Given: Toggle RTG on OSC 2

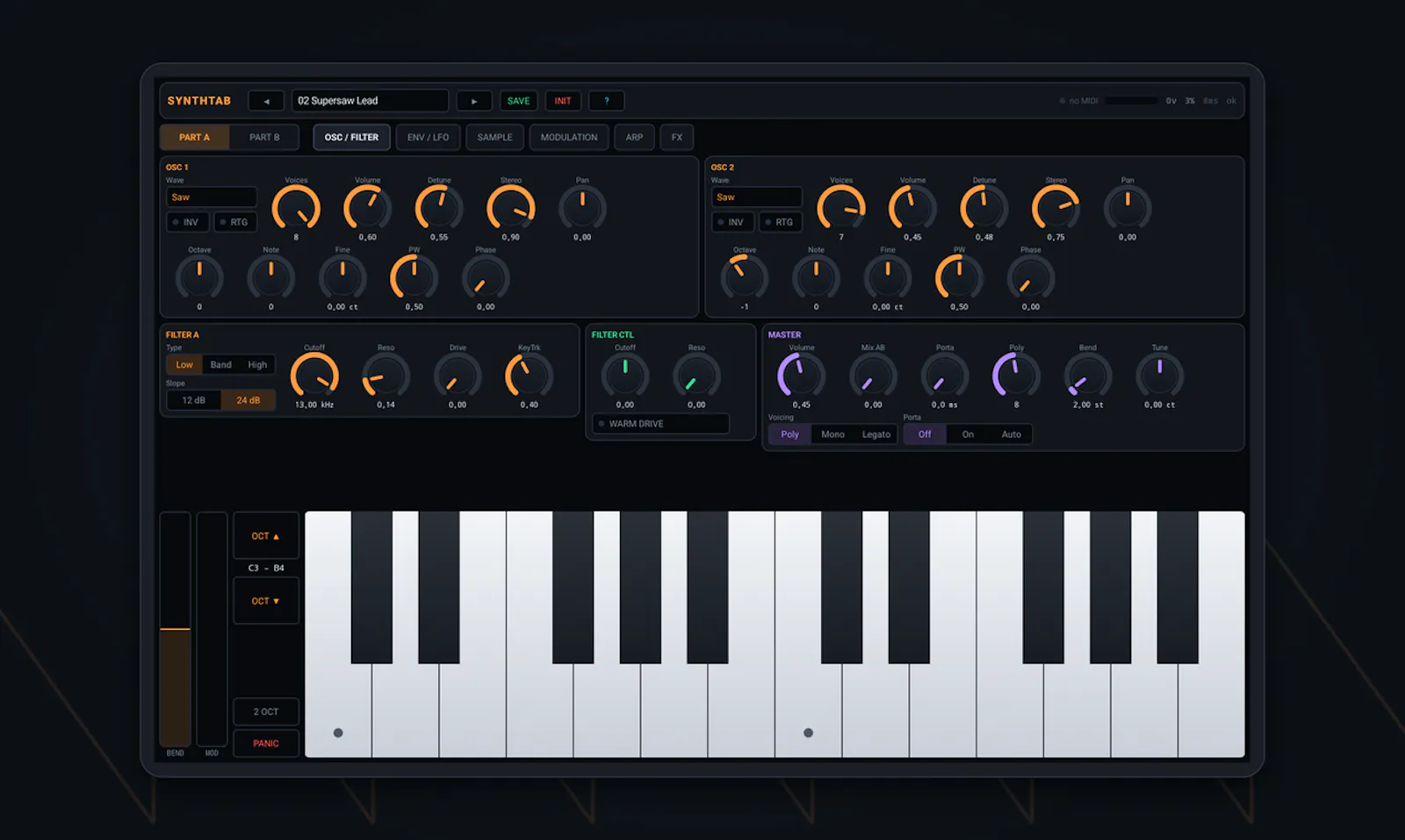Looking at the screenshot, I should pos(781,222).
